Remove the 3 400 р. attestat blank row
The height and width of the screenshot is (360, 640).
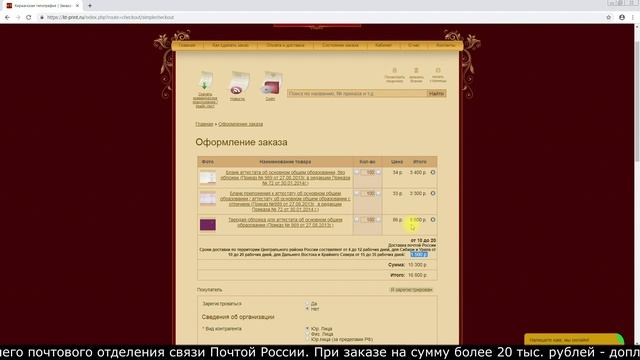pos(433,173)
